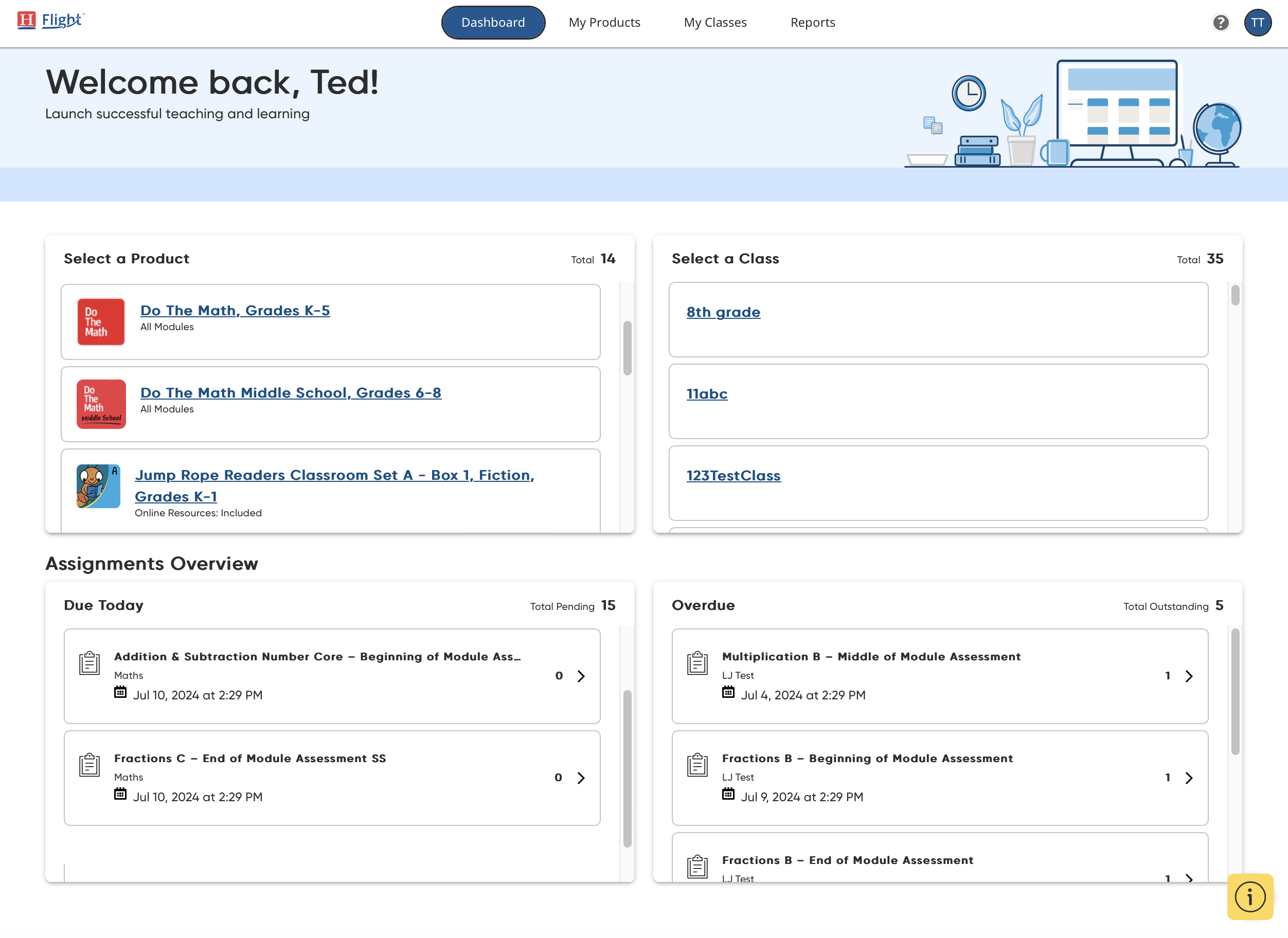
Task: Open the Reports tab
Action: tap(812, 23)
